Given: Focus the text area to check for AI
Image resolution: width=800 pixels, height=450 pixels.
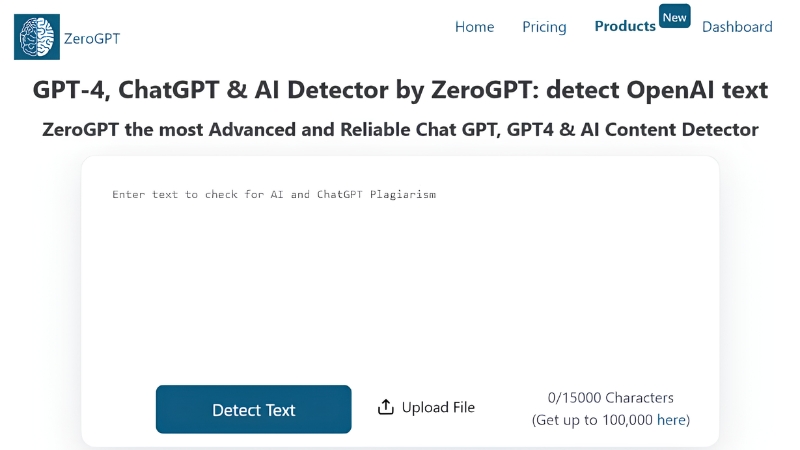Looking at the screenshot, I should click(x=400, y=276).
